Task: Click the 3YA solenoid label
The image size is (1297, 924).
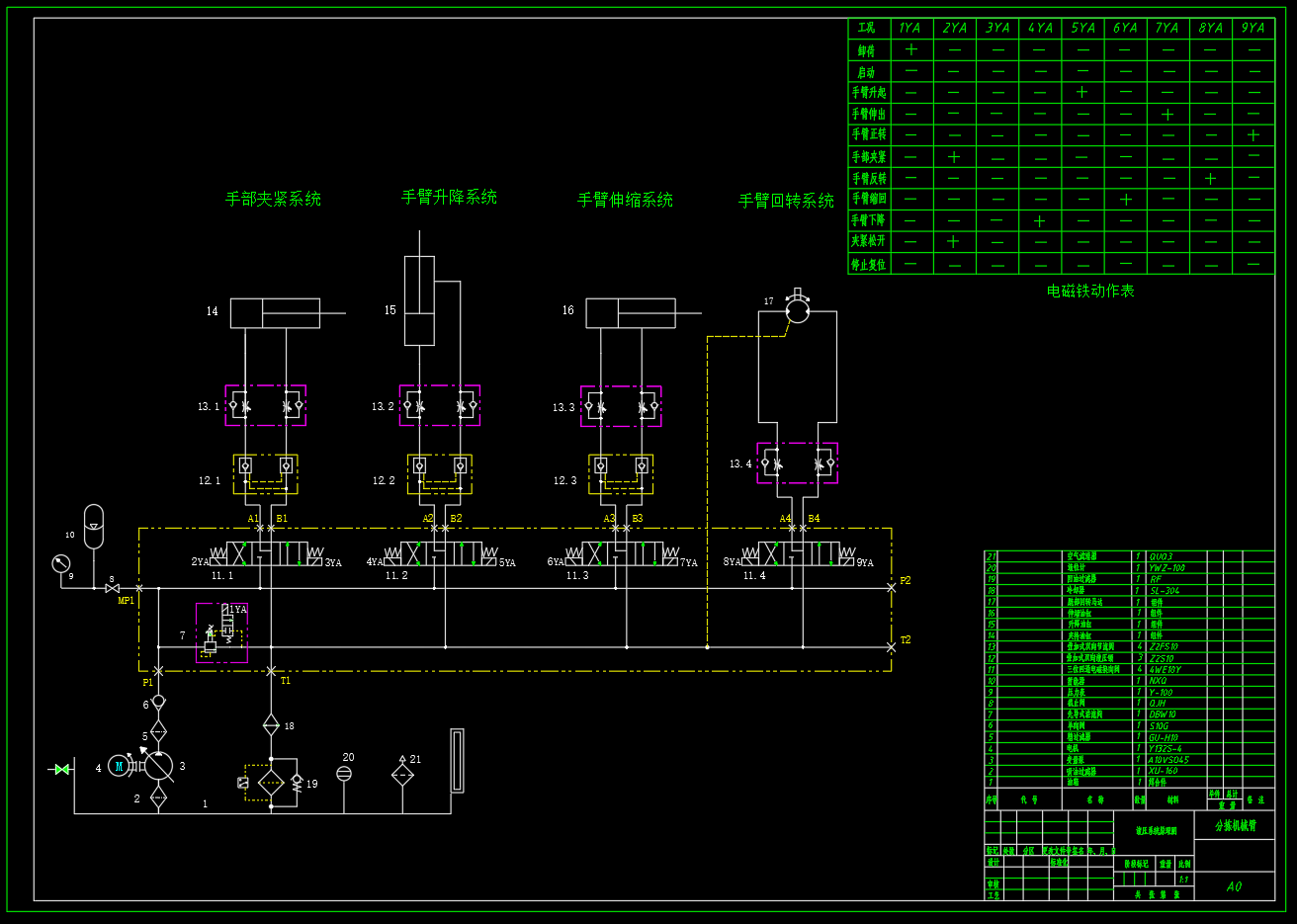Action: [x=333, y=562]
